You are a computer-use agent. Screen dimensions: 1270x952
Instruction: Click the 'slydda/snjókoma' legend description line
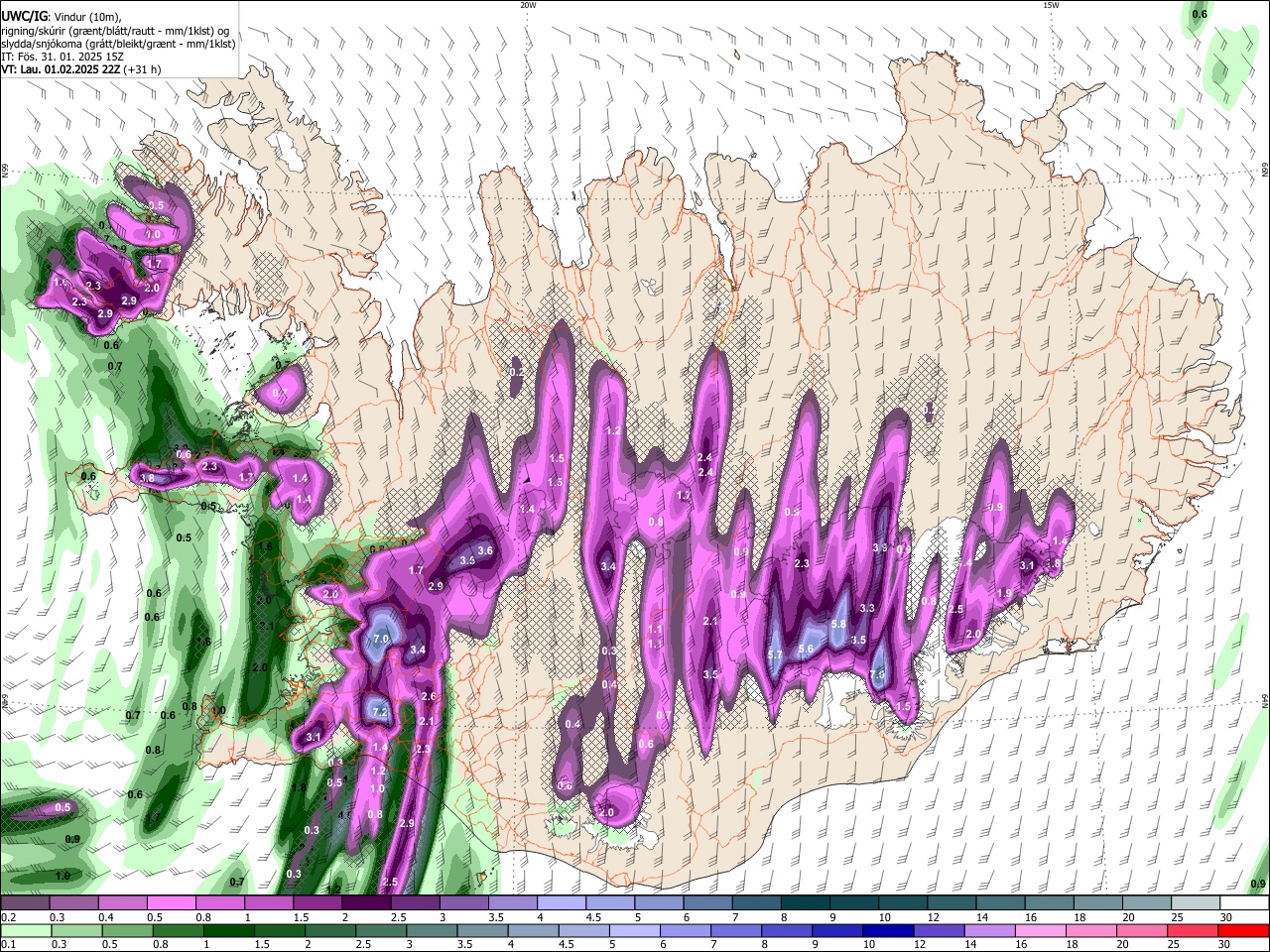118,44
